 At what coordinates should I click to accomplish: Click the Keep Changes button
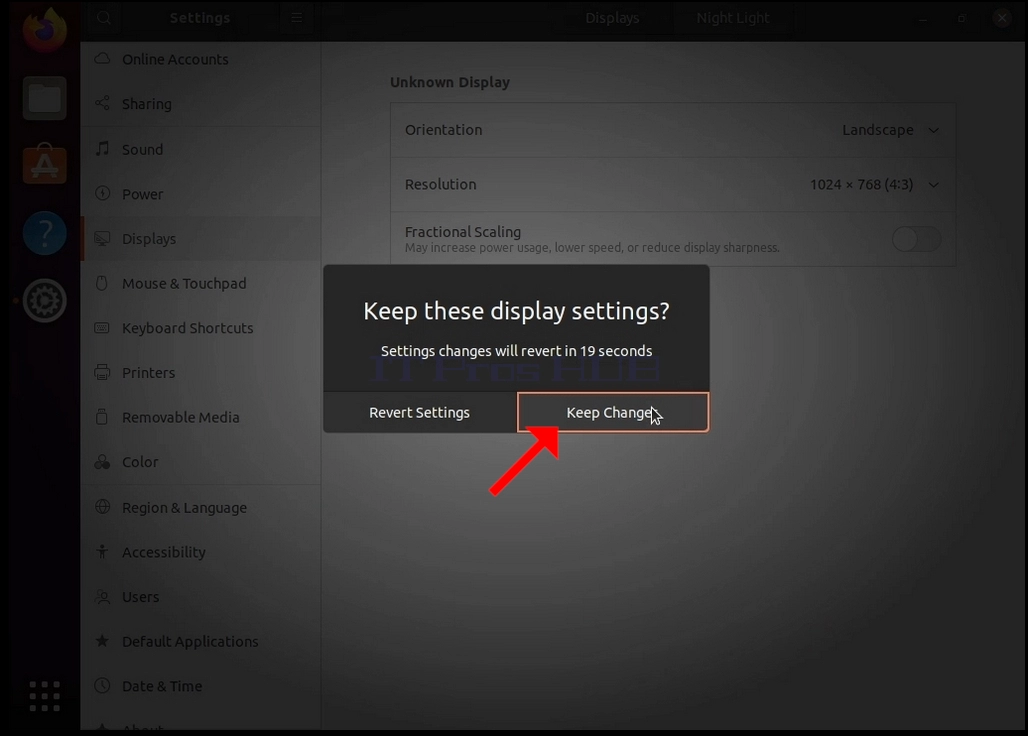click(613, 412)
